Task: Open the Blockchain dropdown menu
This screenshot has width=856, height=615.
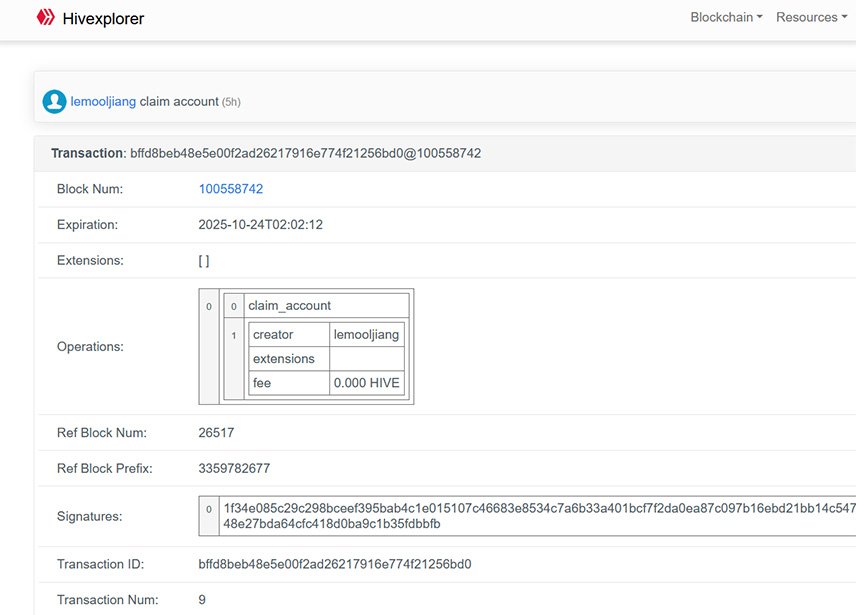Action: coord(726,18)
